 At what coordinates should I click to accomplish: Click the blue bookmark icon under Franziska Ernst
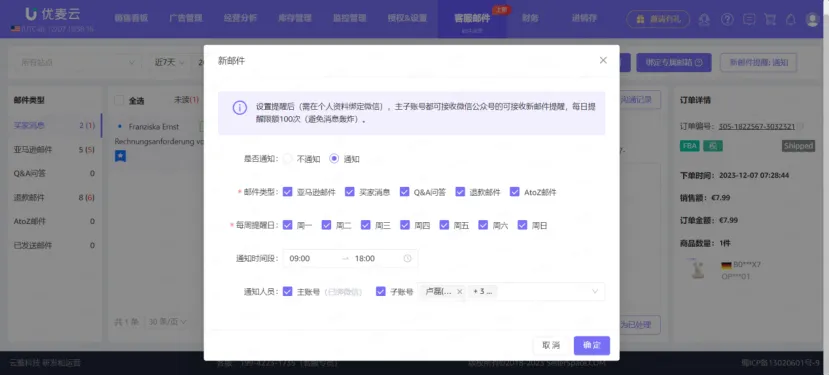point(120,156)
